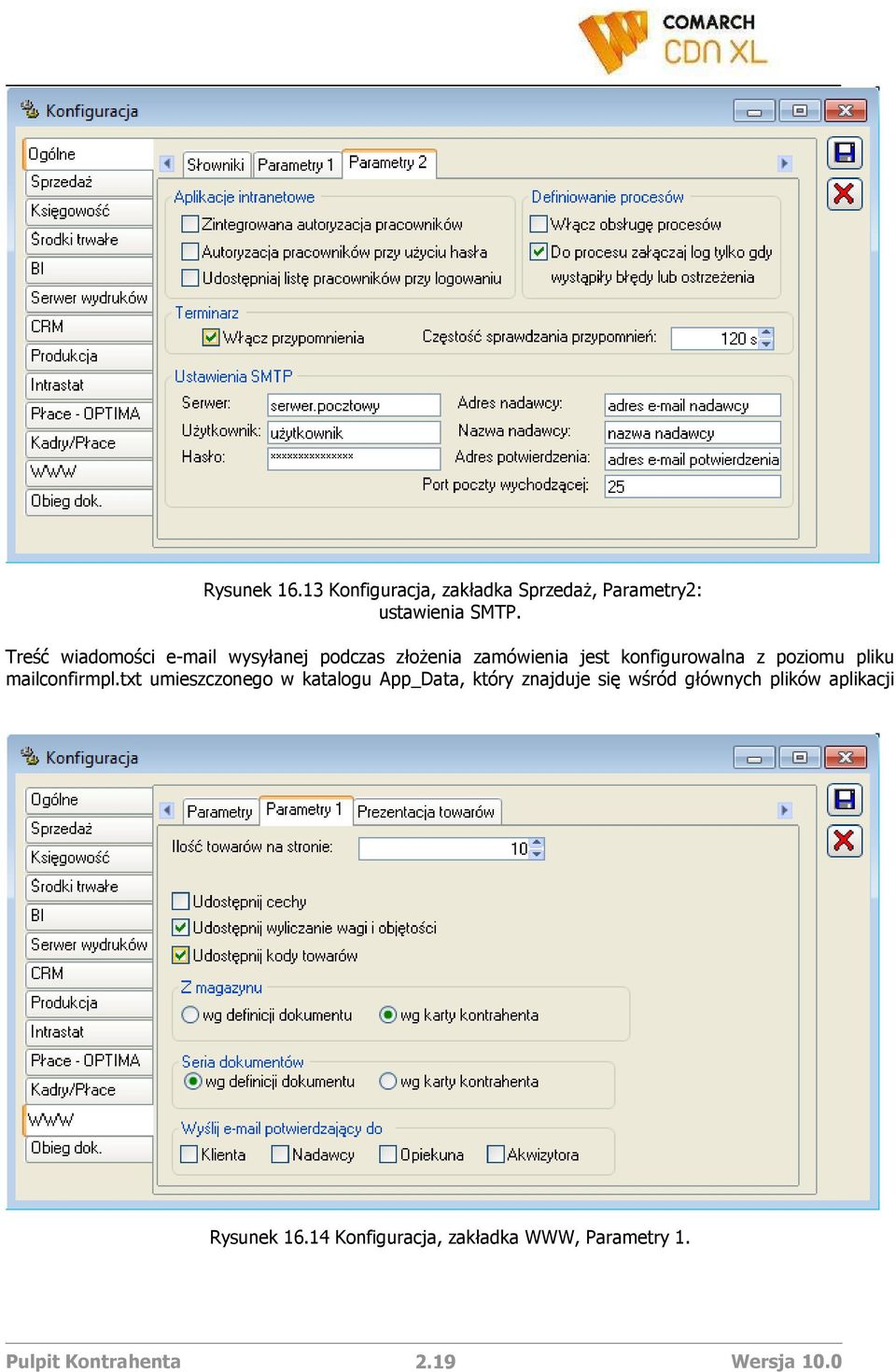Check Akwizytora e-mail recipient box
This screenshot has height=1372, width=896.
click(496, 1155)
